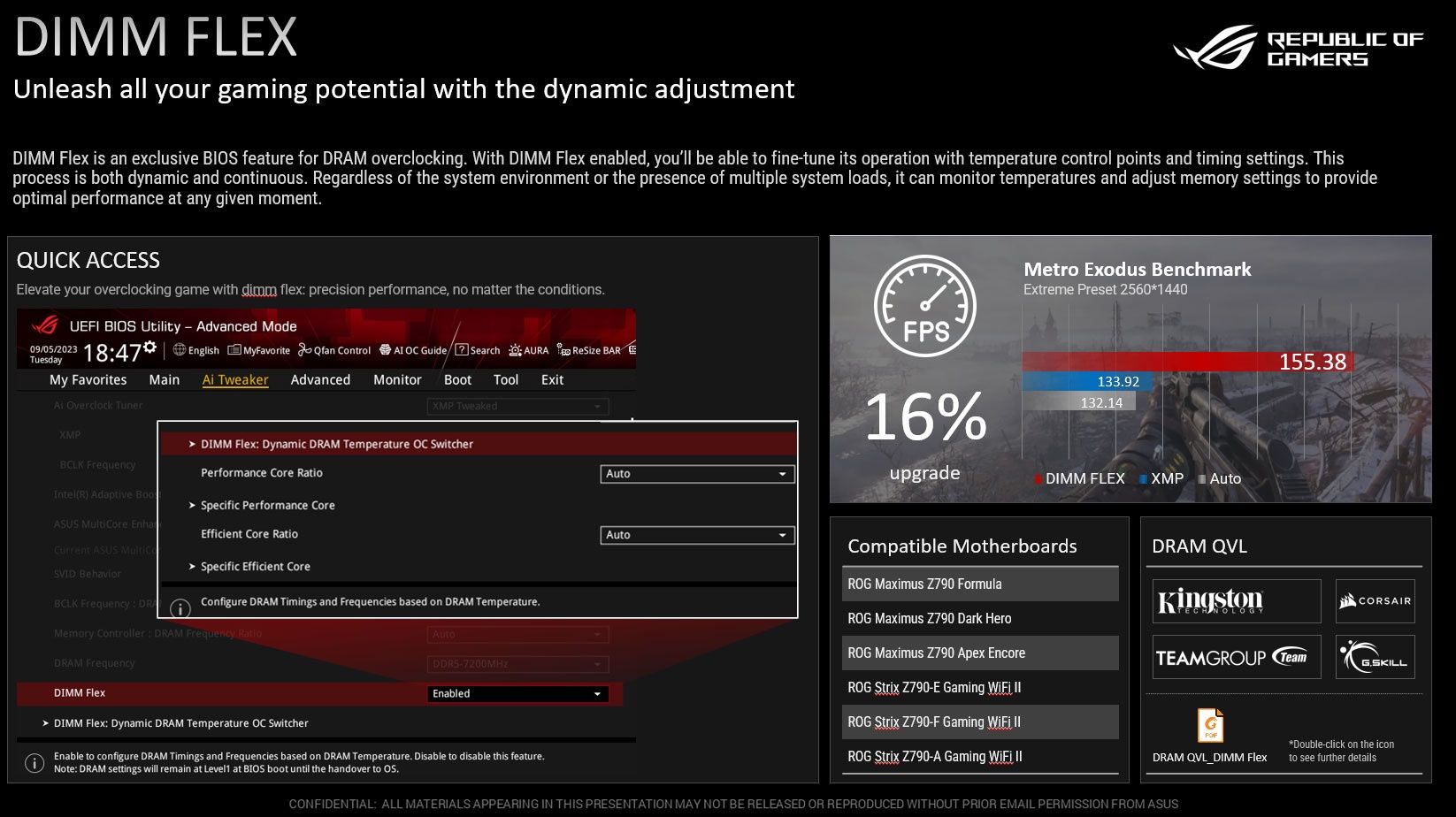1456x817 pixels.
Task: Click the QUICK ACCESS heading
Action: tap(88, 260)
